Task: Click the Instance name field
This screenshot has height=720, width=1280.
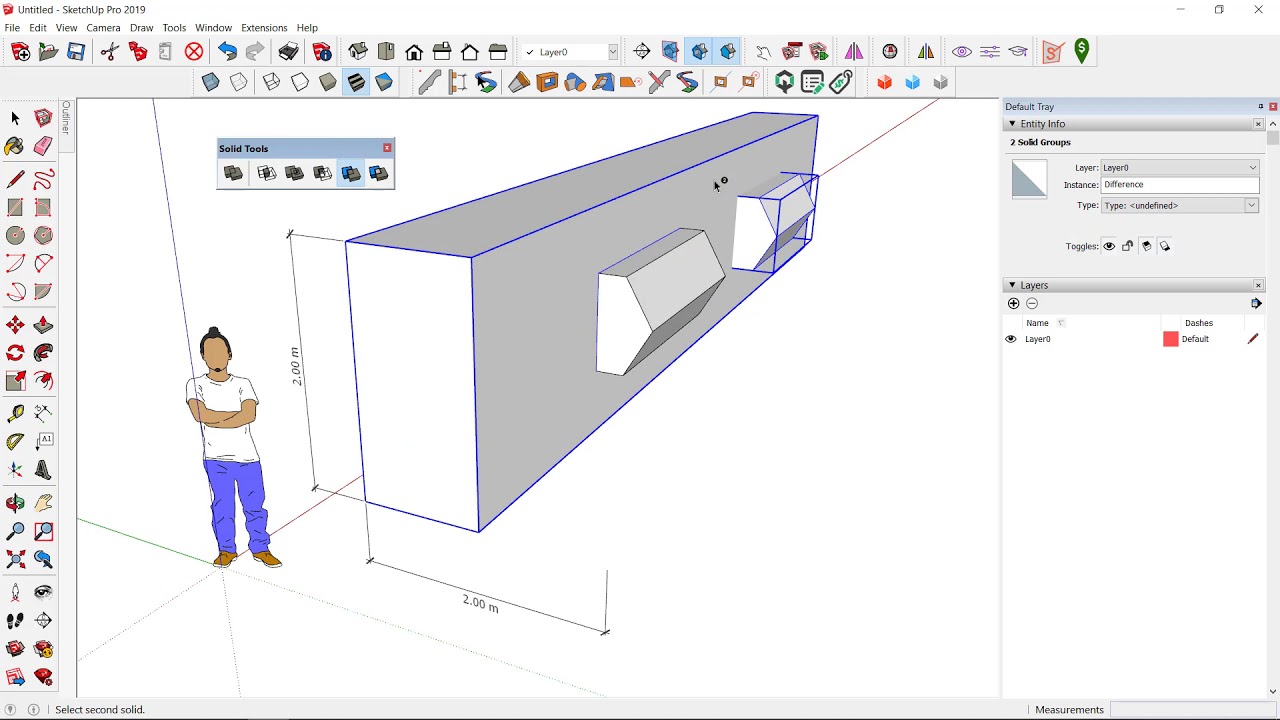Action: [1180, 185]
